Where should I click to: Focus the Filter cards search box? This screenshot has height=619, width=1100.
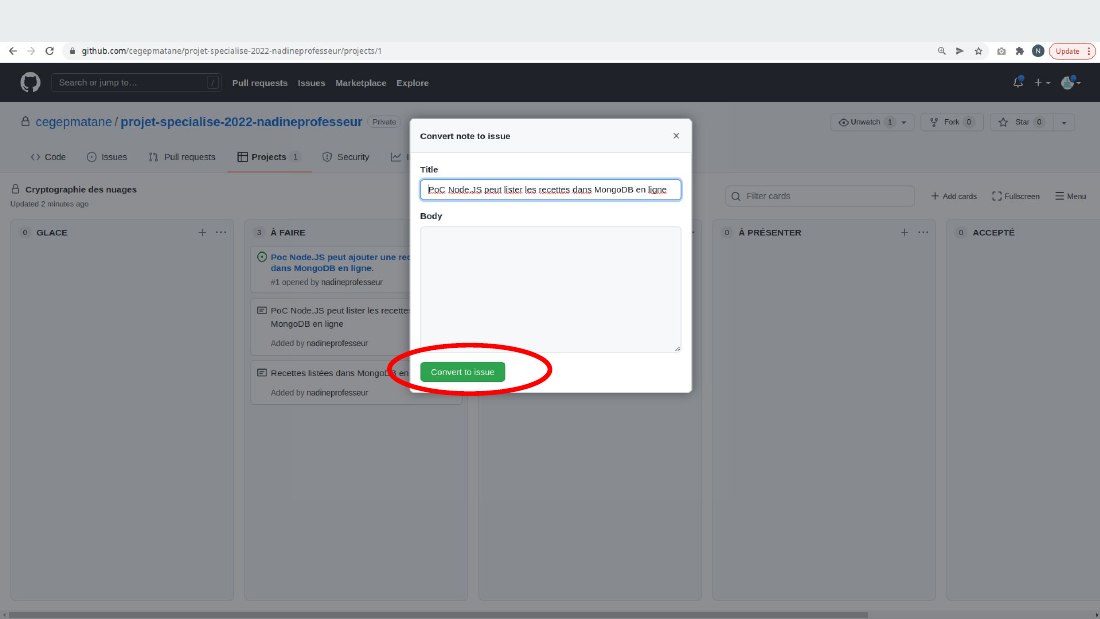819,196
